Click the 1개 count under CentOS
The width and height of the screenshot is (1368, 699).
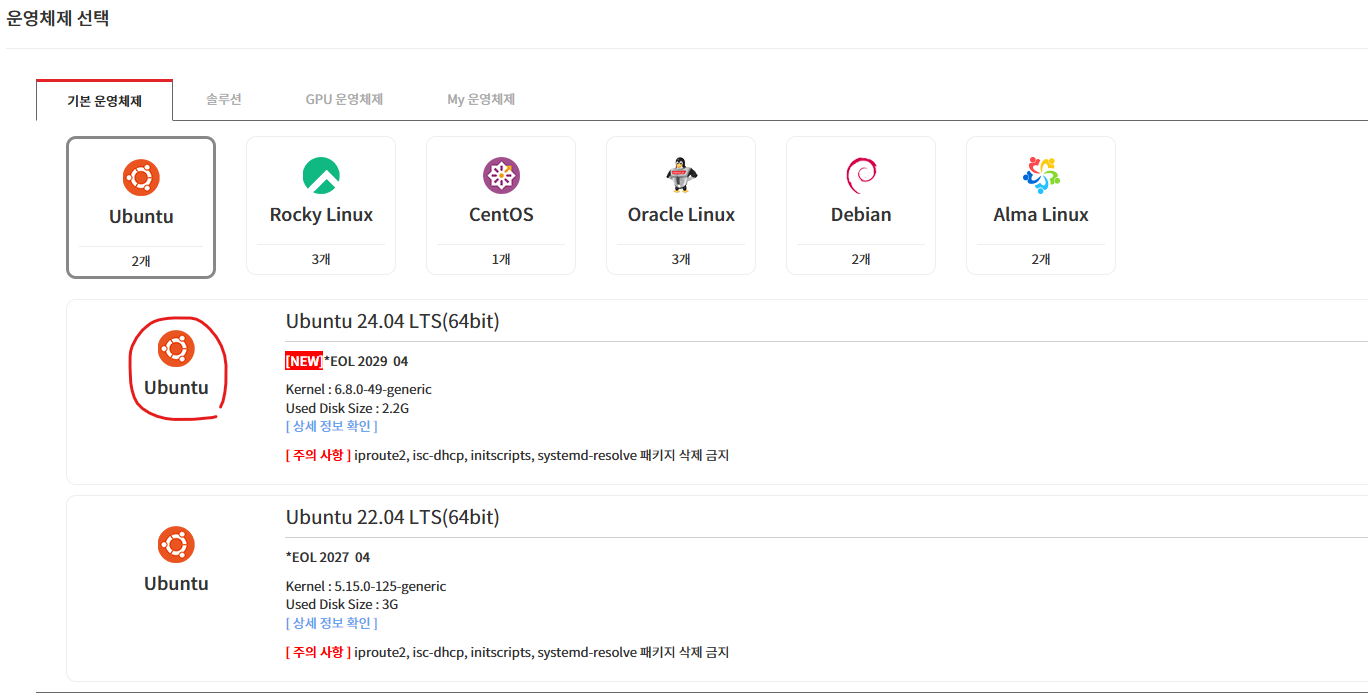[501, 259]
